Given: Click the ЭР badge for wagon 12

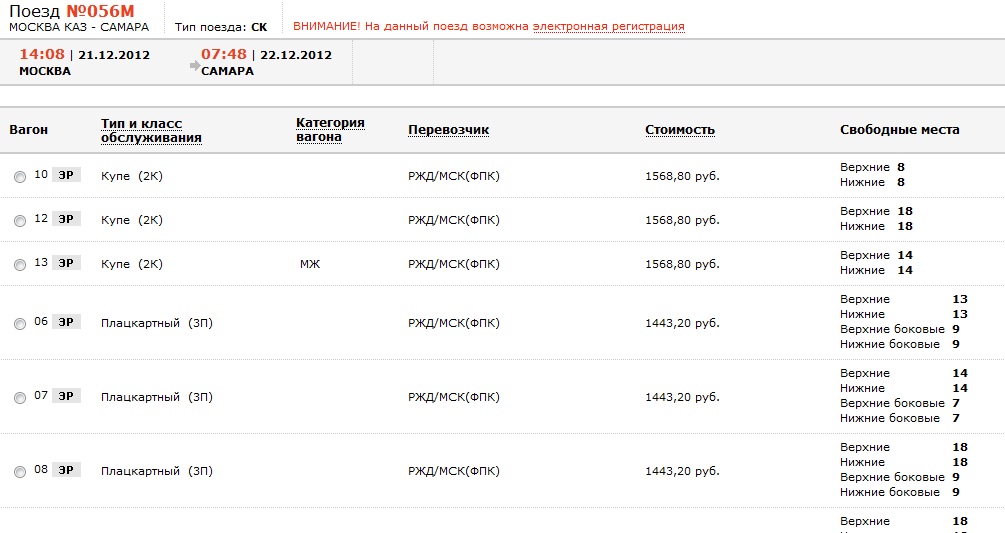Looking at the screenshot, I should (x=66, y=219).
